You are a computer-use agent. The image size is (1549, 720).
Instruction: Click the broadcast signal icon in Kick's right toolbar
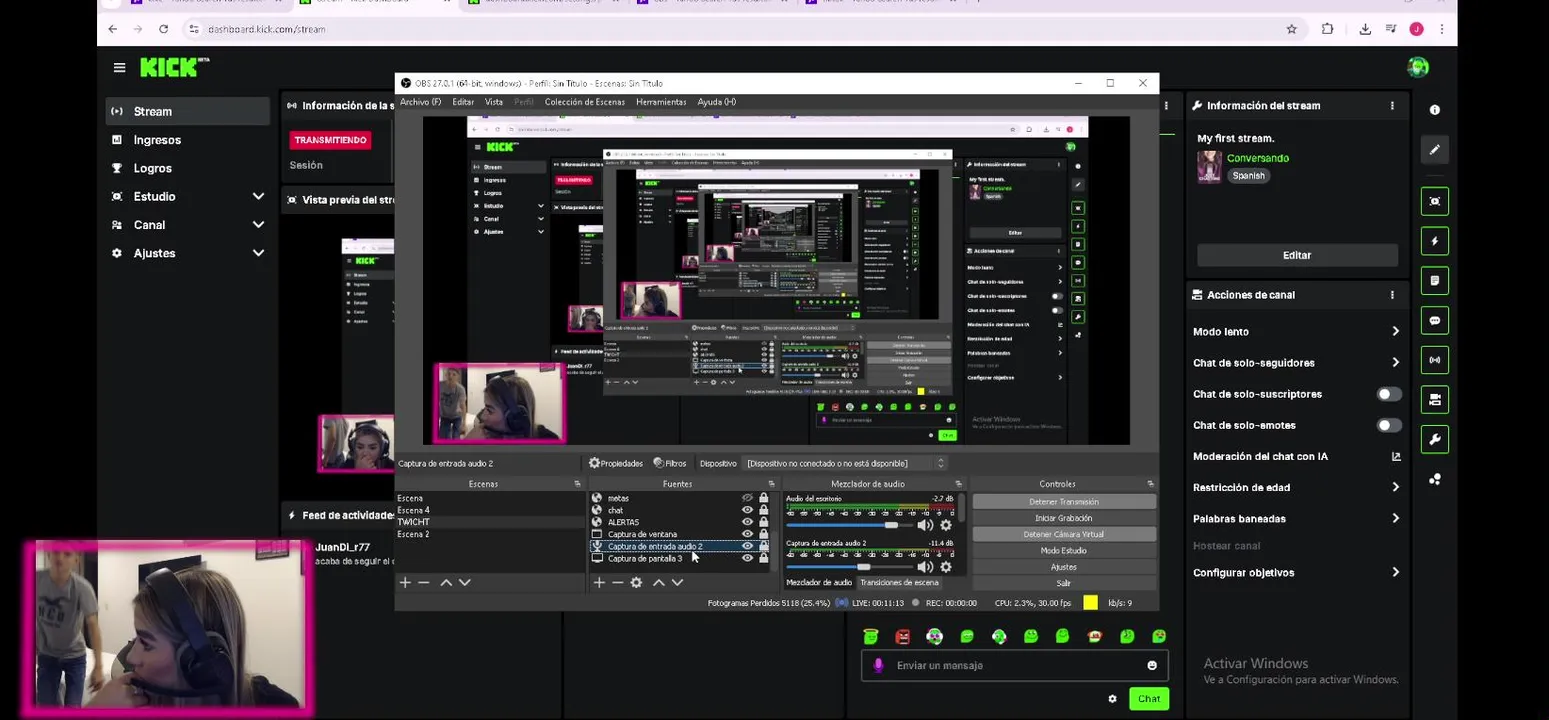[x=1435, y=360]
